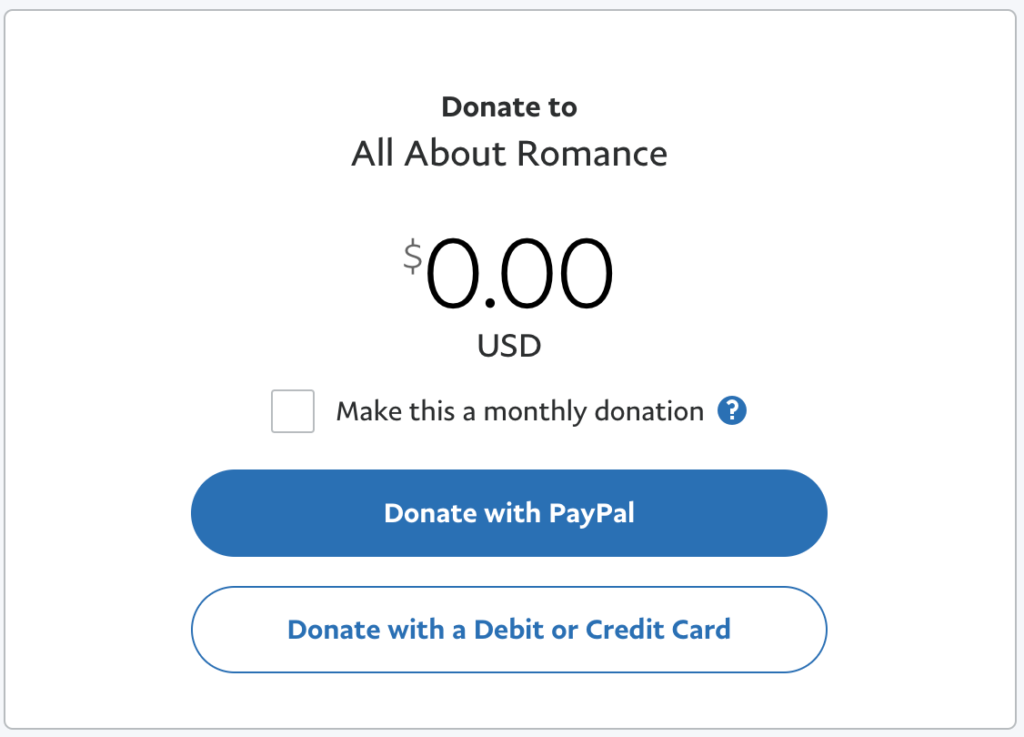Choose Donate with a Debit or Credit Card
The height and width of the screenshot is (737, 1024).
click(x=508, y=629)
